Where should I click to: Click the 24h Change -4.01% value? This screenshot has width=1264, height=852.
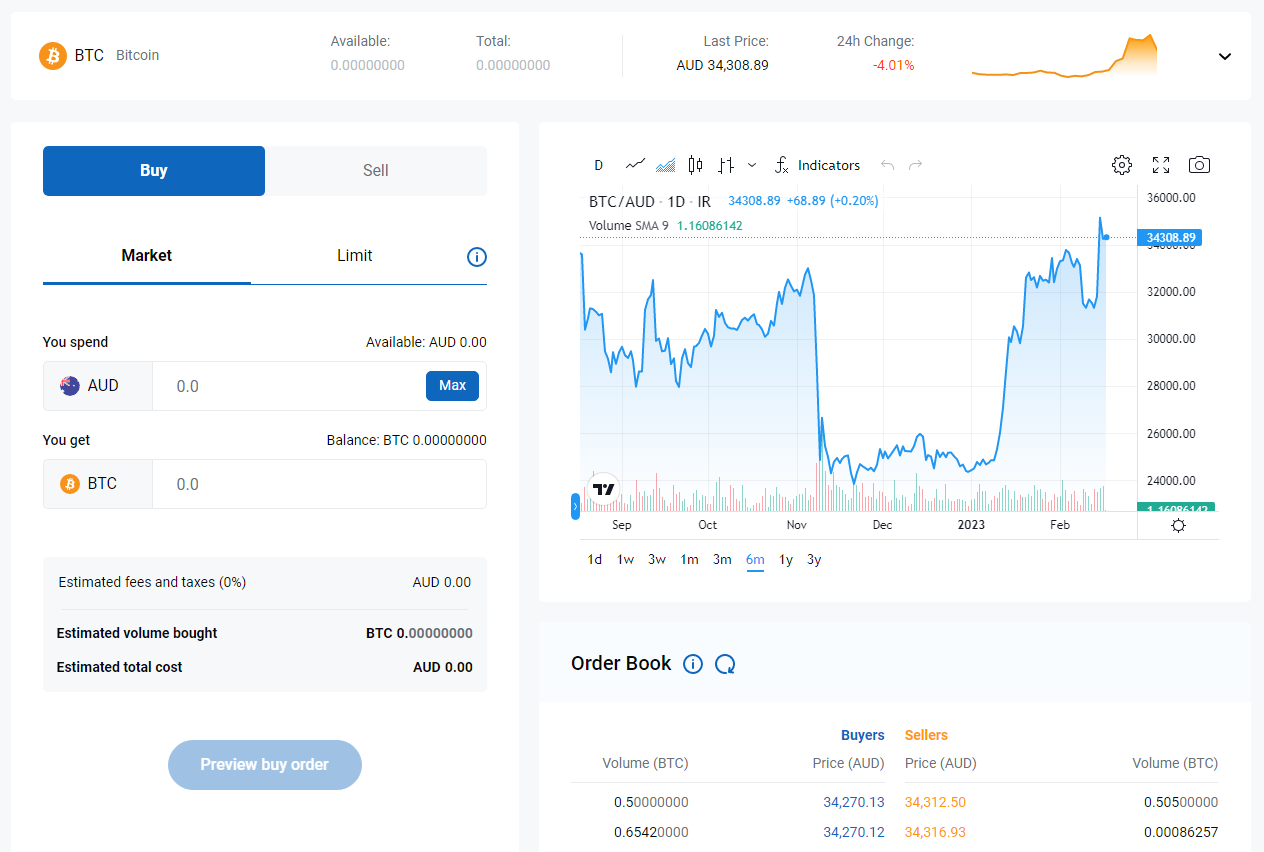click(x=893, y=65)
